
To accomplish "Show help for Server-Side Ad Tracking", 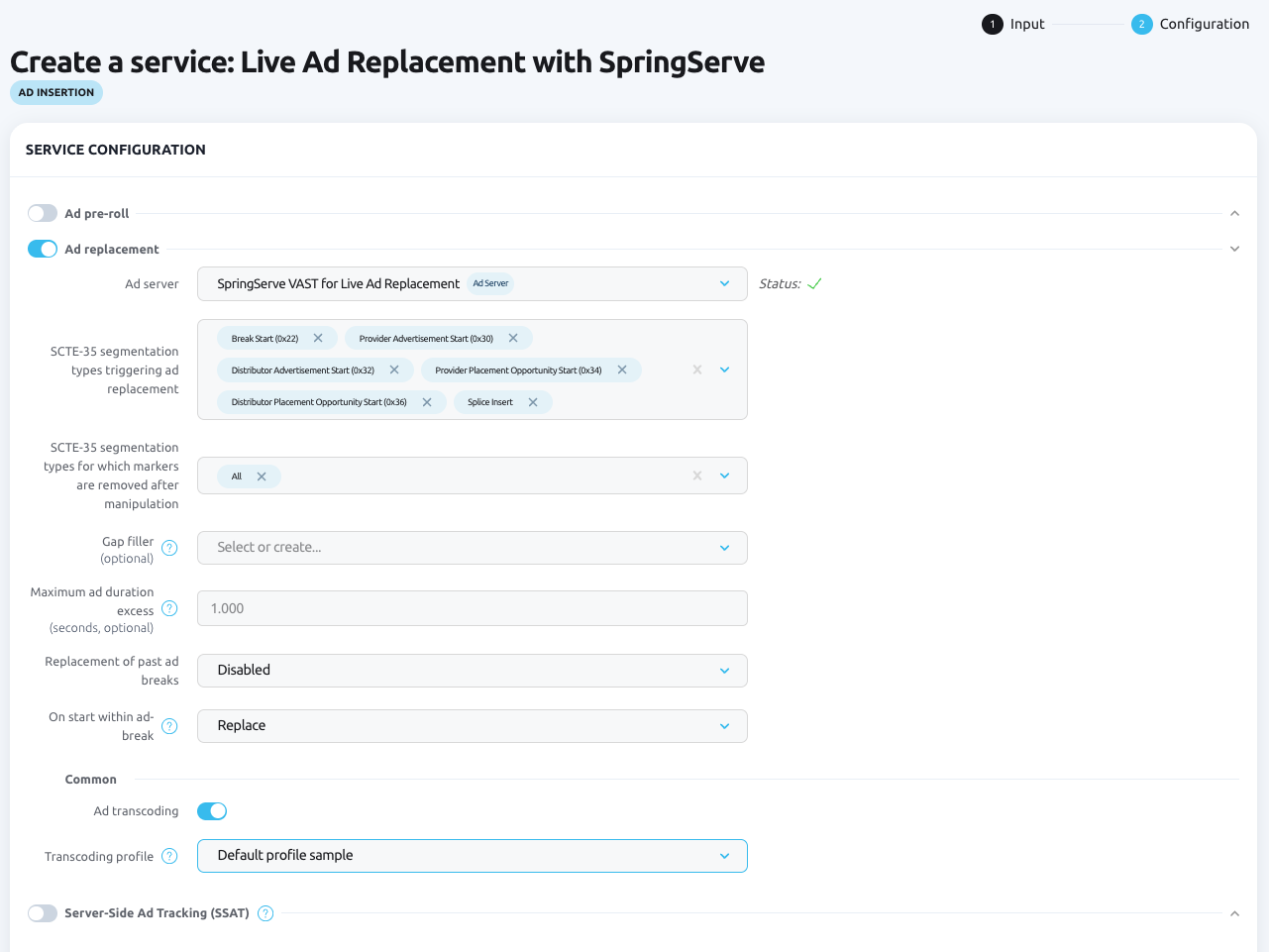I will pyautogui.click(x=265, y=913).
